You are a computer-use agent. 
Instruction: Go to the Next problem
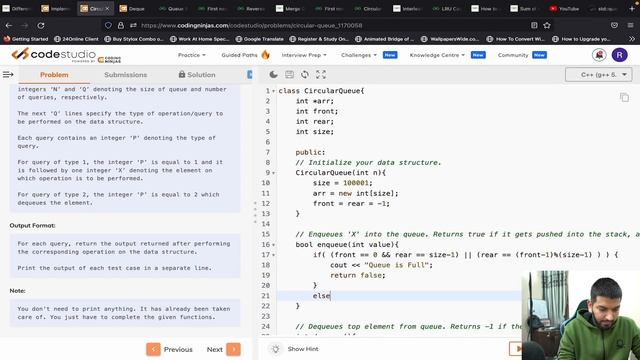tap(223, 349)
